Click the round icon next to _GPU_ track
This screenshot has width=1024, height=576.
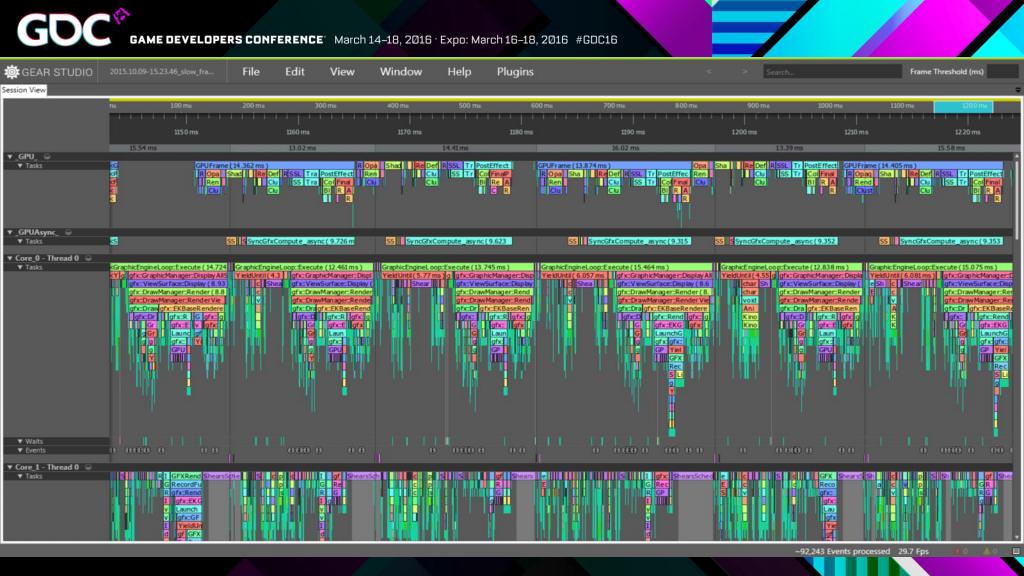(x=46, y=157)
